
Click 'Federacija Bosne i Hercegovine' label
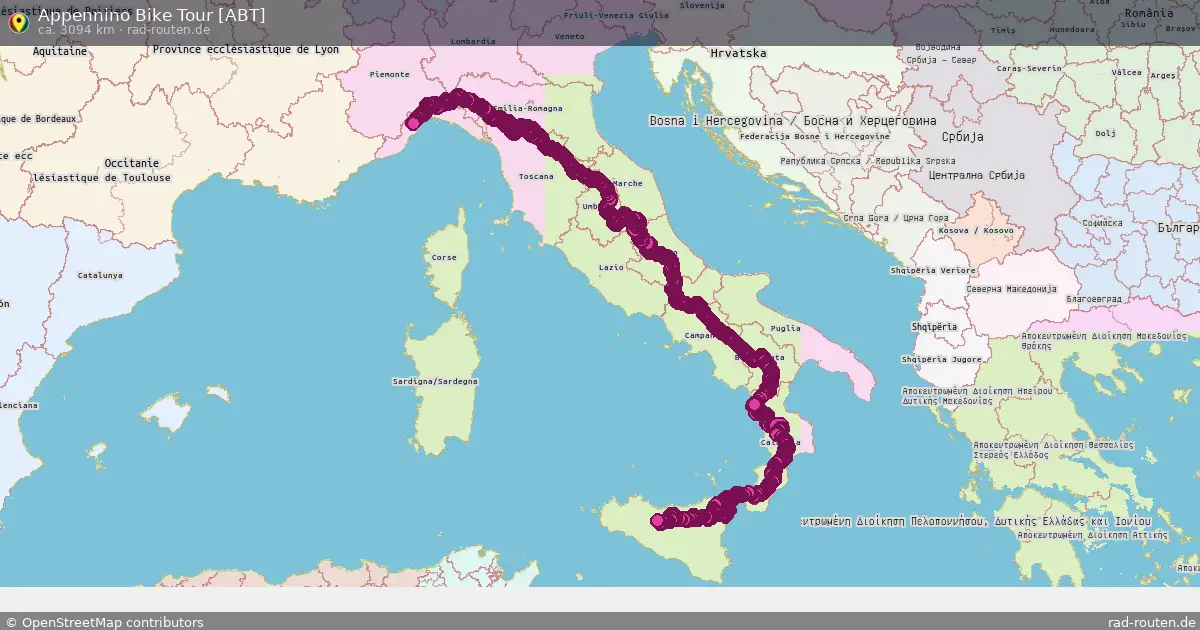point(813,135)
